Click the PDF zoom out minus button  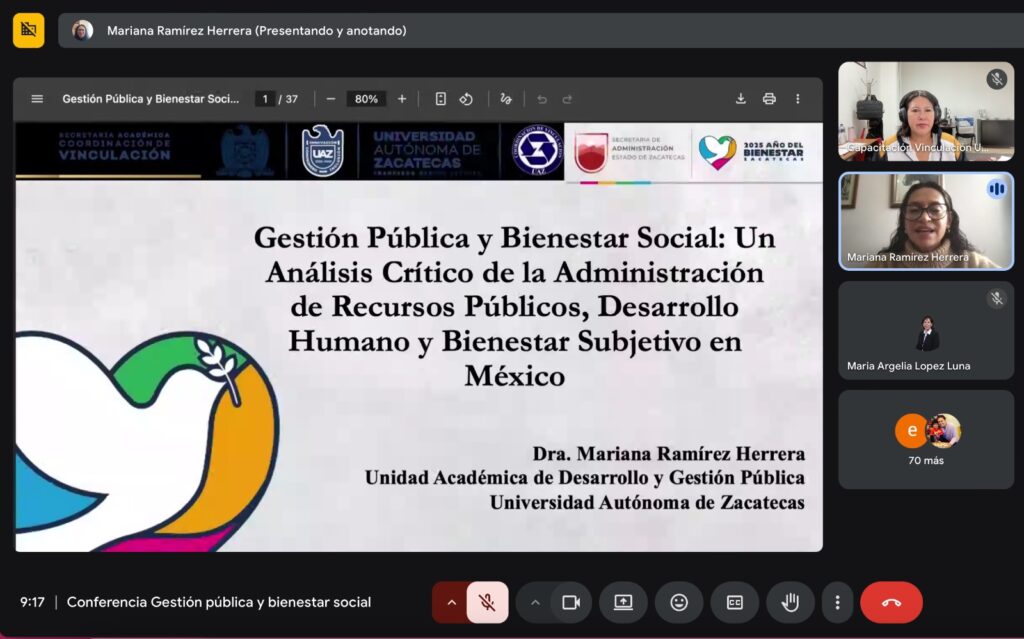coord(331,99)
